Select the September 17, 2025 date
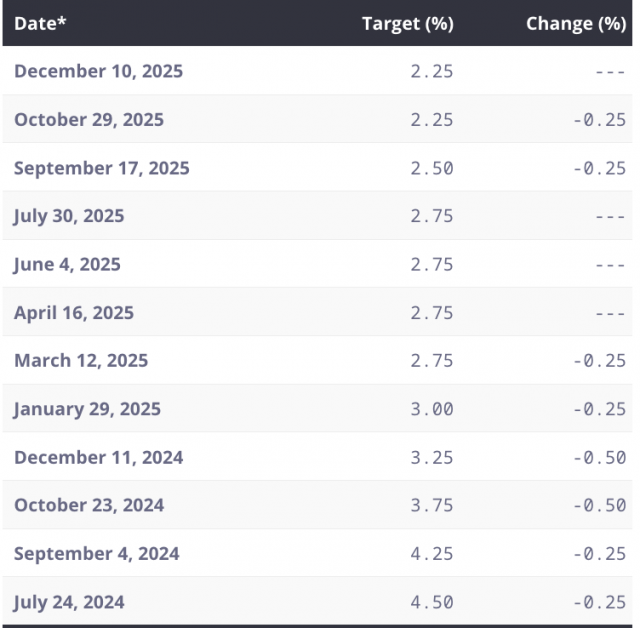Viewport: 640px width, 628px height. pos(101,168)
